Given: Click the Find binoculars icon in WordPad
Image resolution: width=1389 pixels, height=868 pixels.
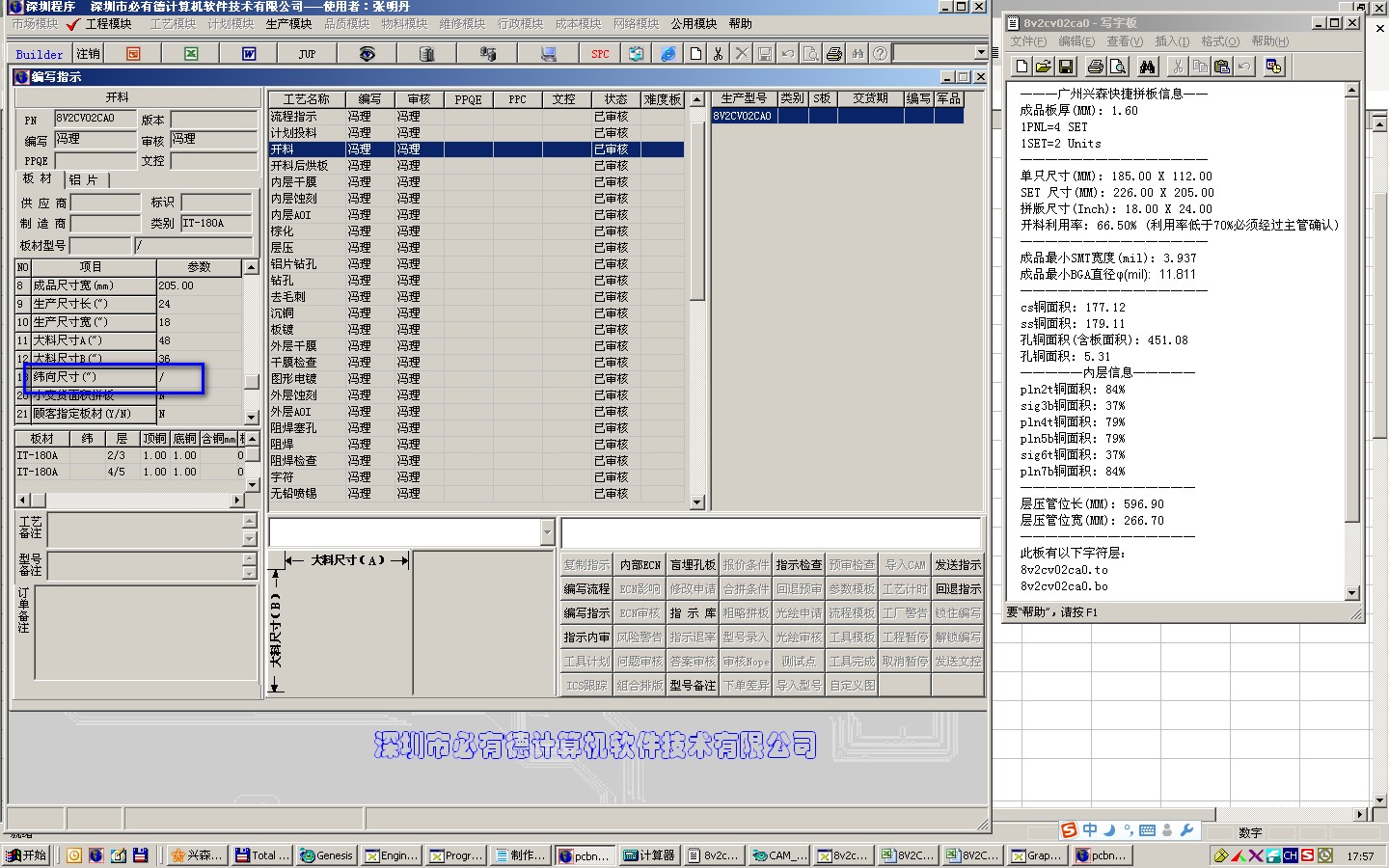Looking at the screenshot, I should (1147, 67).
